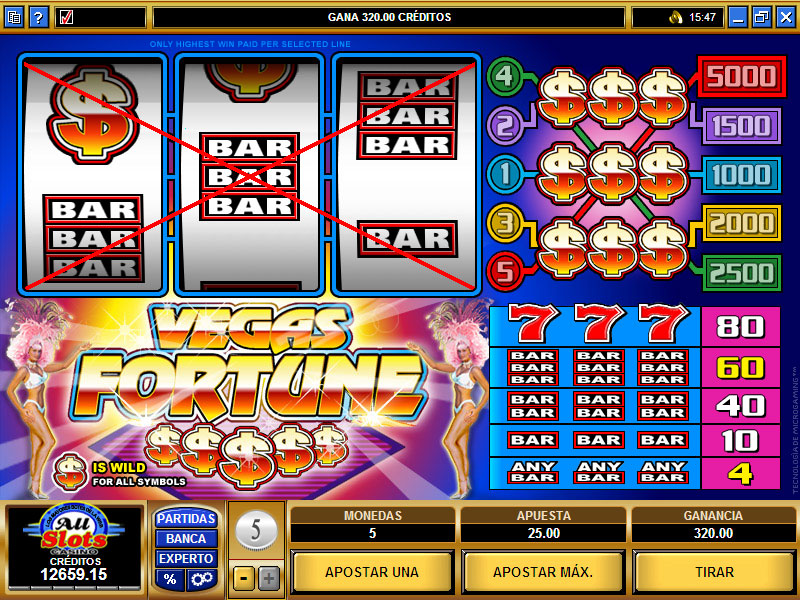Select payline 3 yellow circle indicator
The width and height of the screenshot is (800, 600).
click(505, 222)
